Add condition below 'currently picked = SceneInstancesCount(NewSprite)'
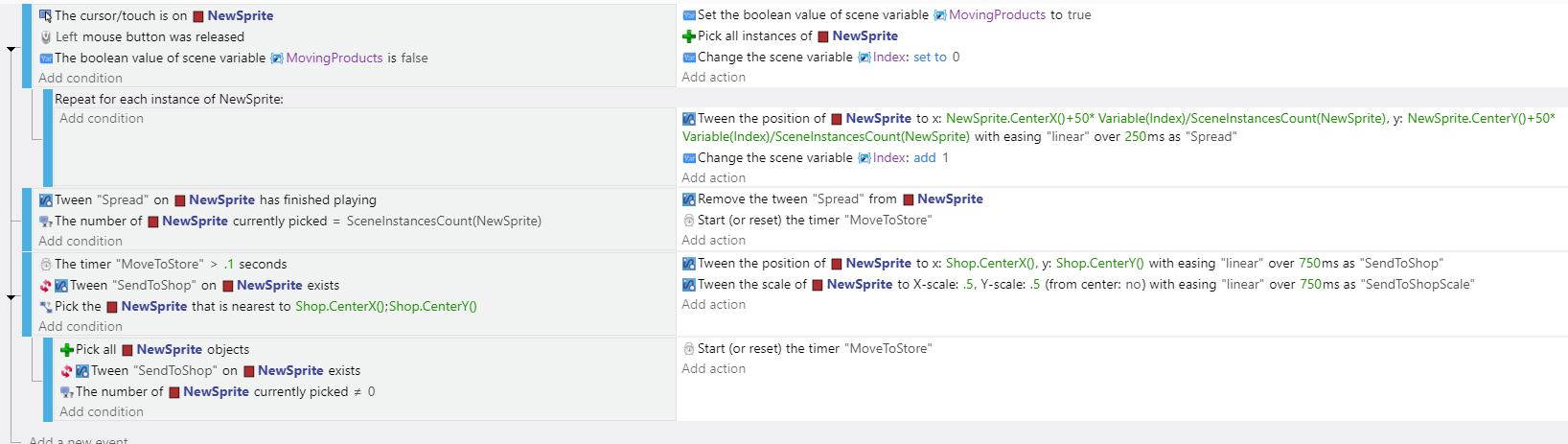1568x444 pixels. pyautogui.click(x=81, y=242)
